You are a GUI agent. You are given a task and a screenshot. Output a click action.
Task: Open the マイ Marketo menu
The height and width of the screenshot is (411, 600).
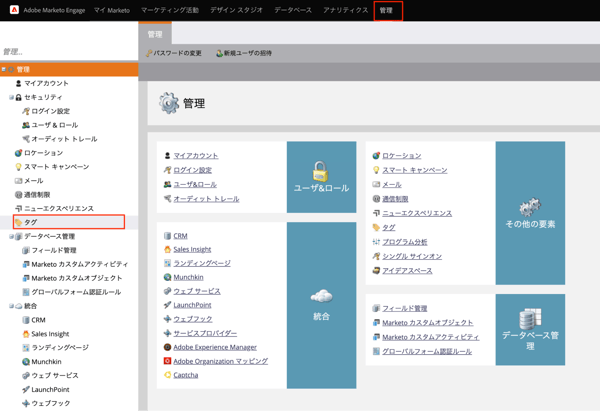(112, 10)
